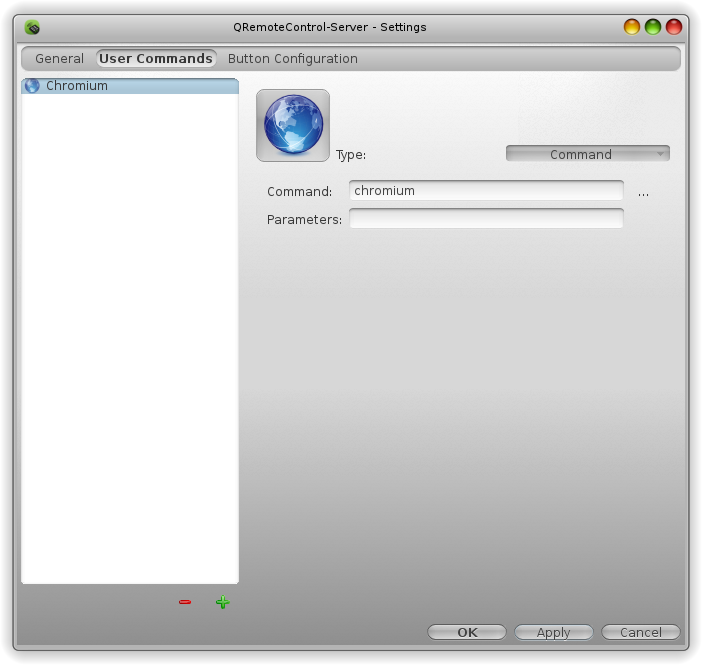This screenshot has width=702, height=665.
Task: Click the Command field containing chromium
Action: tap(486, 191)
